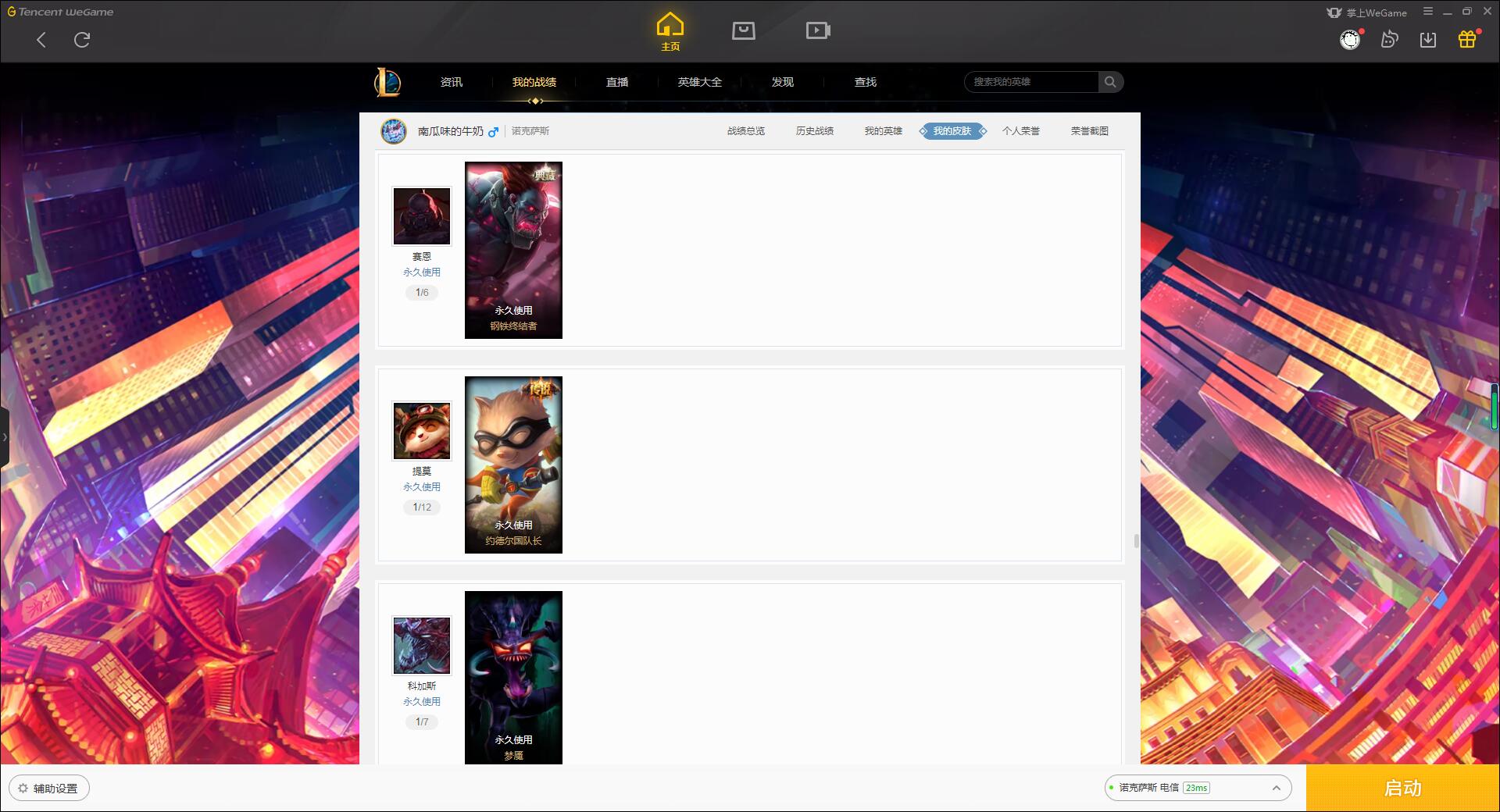Click the 诺克萨斯 region label beside the username
This screenshot has height=812, width=1500.
point(530,131)
